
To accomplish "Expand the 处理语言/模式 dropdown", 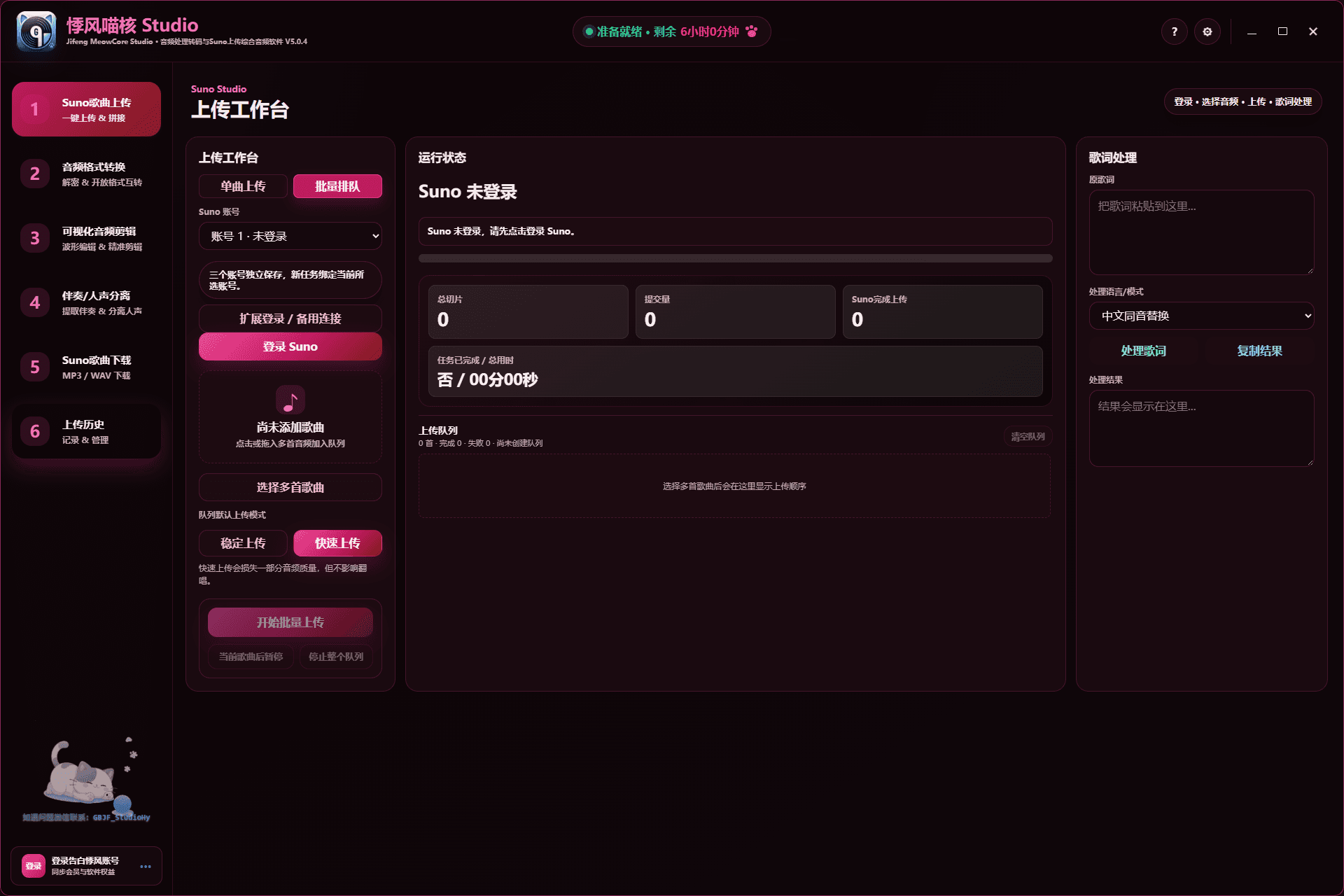I will tap(1201, 316).
